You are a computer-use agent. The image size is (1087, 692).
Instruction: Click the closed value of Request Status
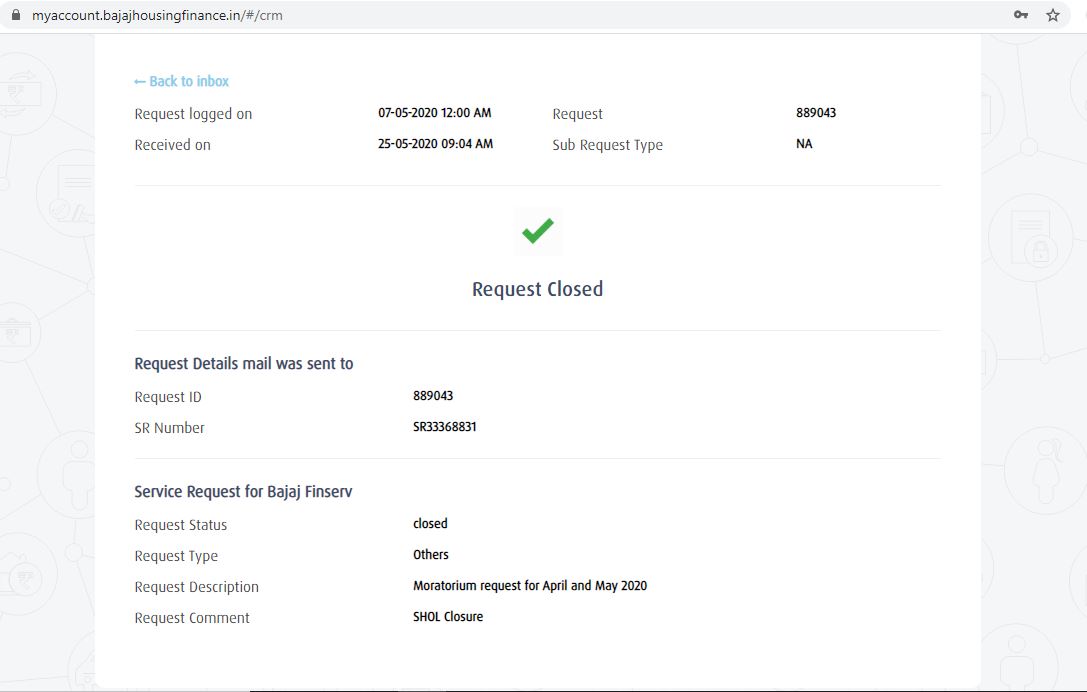pyautogui.click(x=430, y=524)
